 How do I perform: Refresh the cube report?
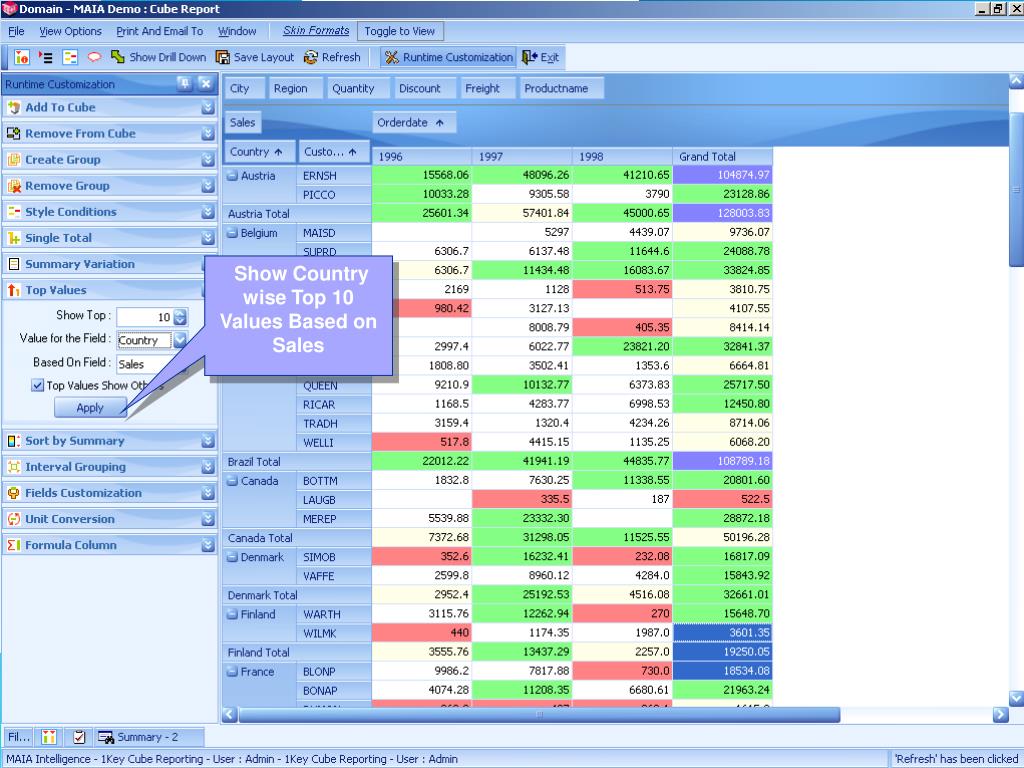[311, 58]
